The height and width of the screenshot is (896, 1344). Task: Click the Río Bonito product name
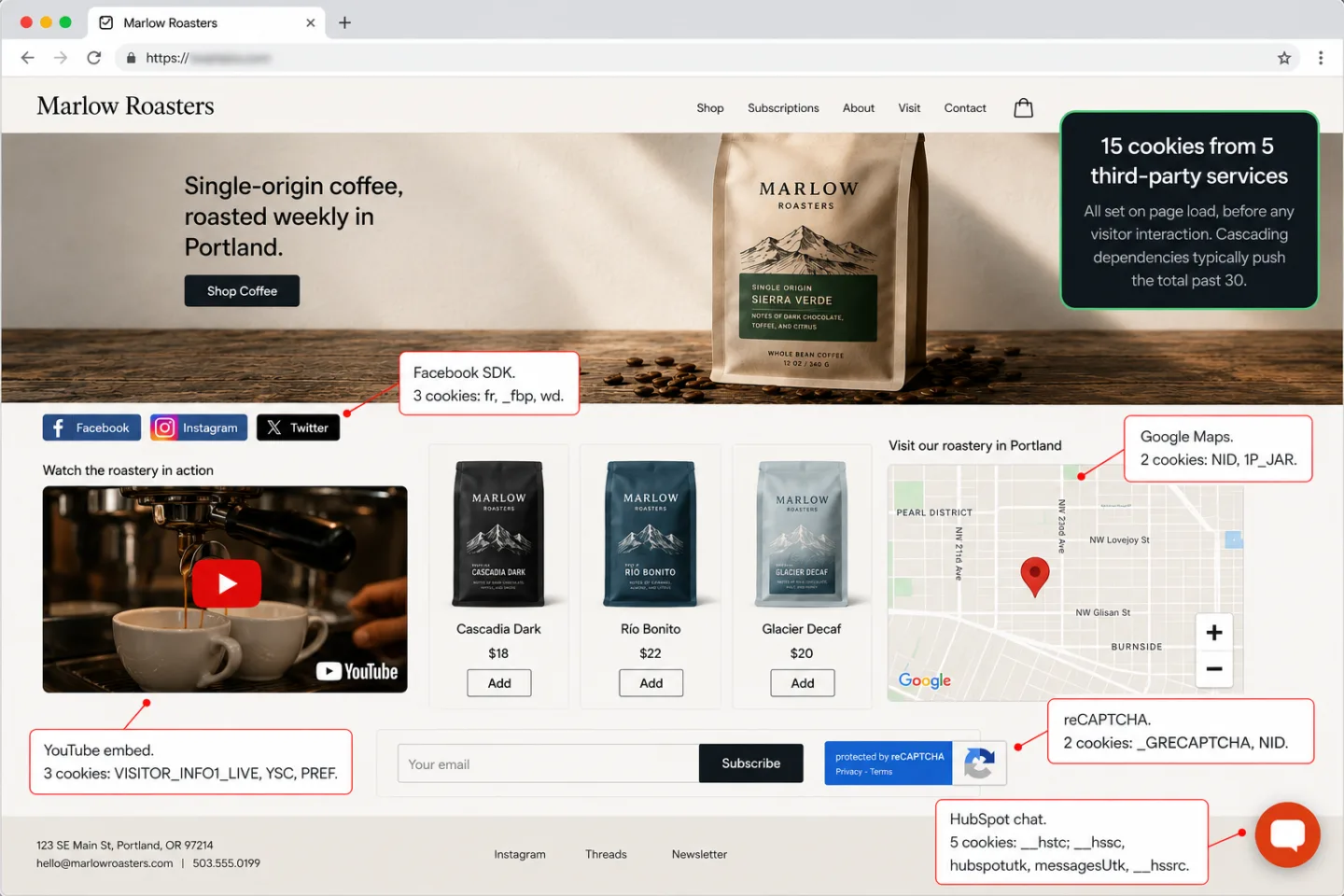point(651,629)
